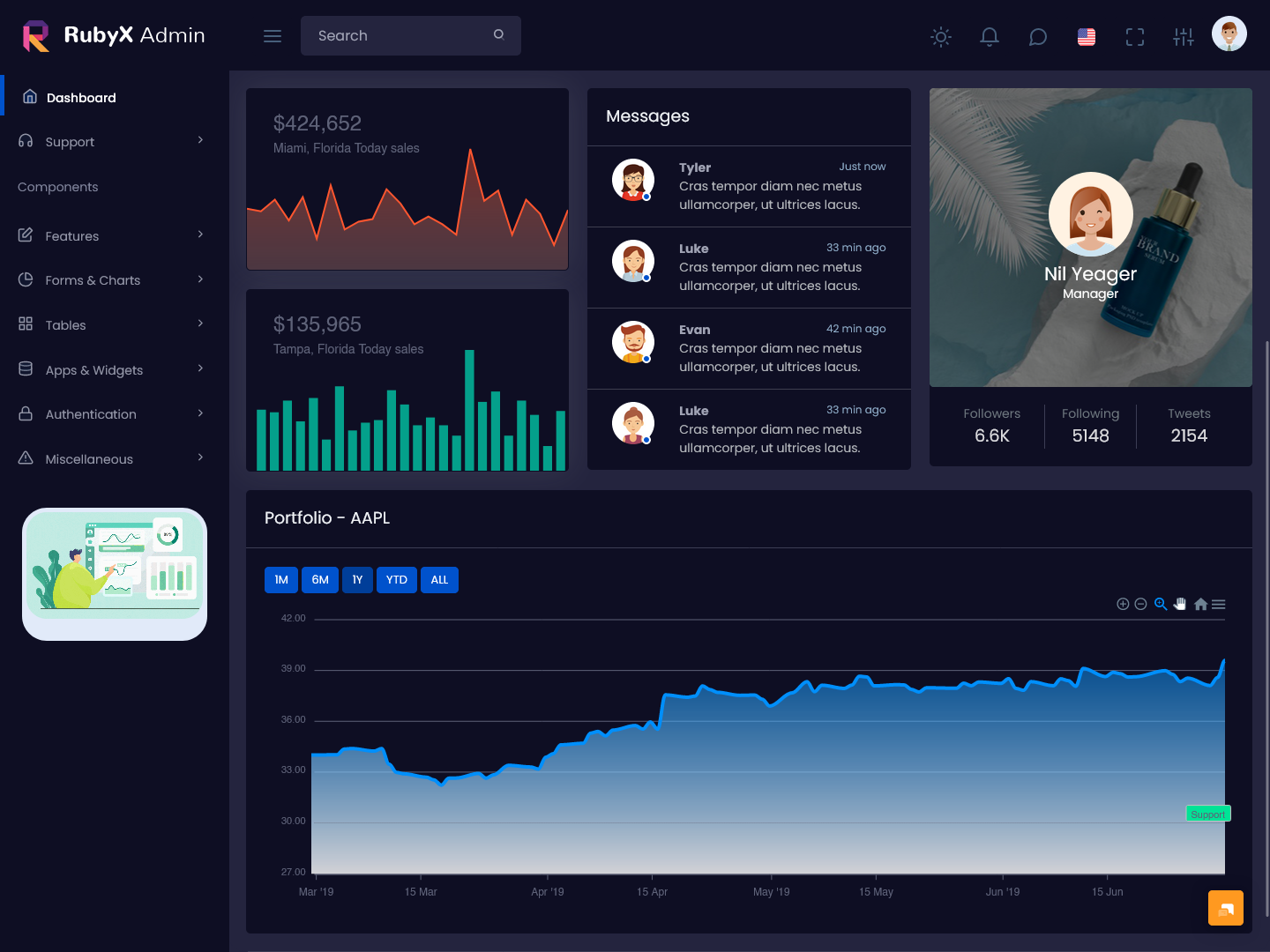The image size is (1270, 952).
Task: Open the chat messages bubble icon
Action: pos(1037,37)
